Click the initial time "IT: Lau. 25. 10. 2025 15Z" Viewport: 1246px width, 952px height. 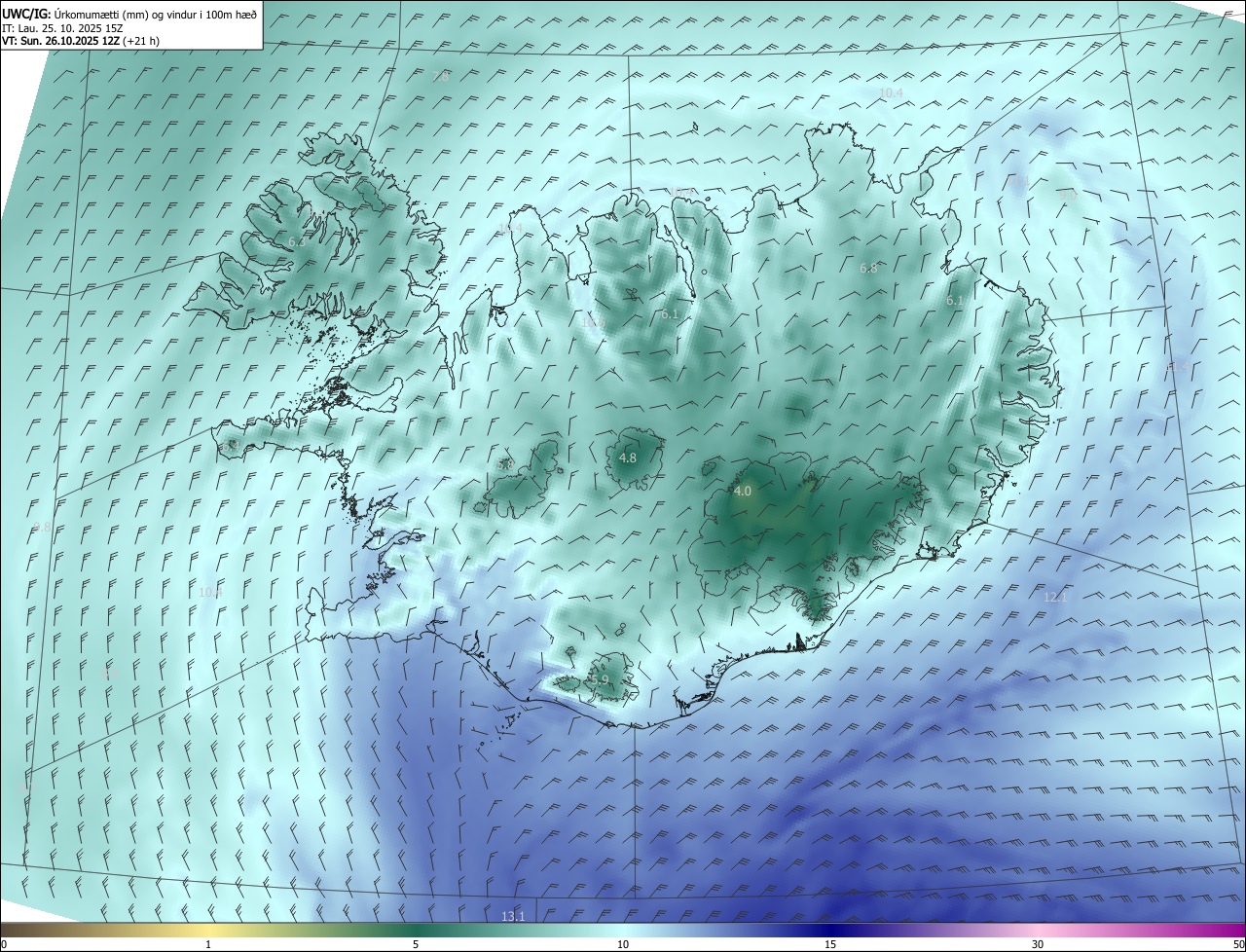click(62, 28)
